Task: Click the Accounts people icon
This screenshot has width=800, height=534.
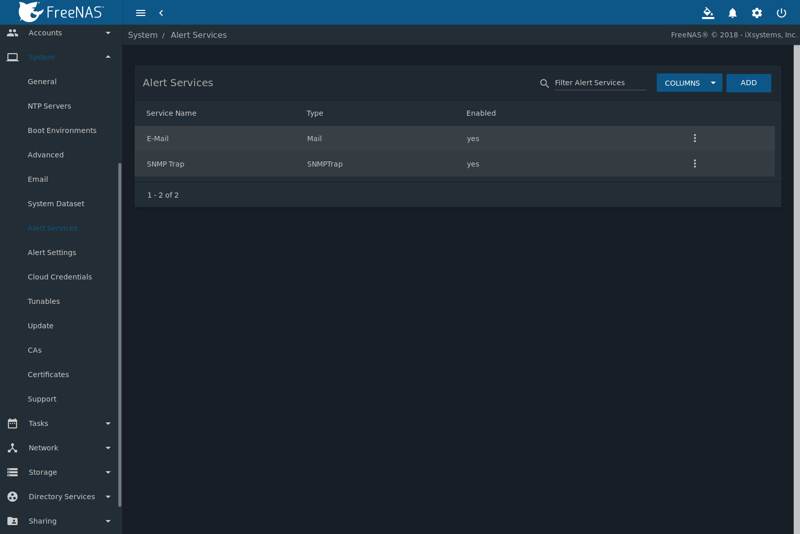Action: point(13,33)
